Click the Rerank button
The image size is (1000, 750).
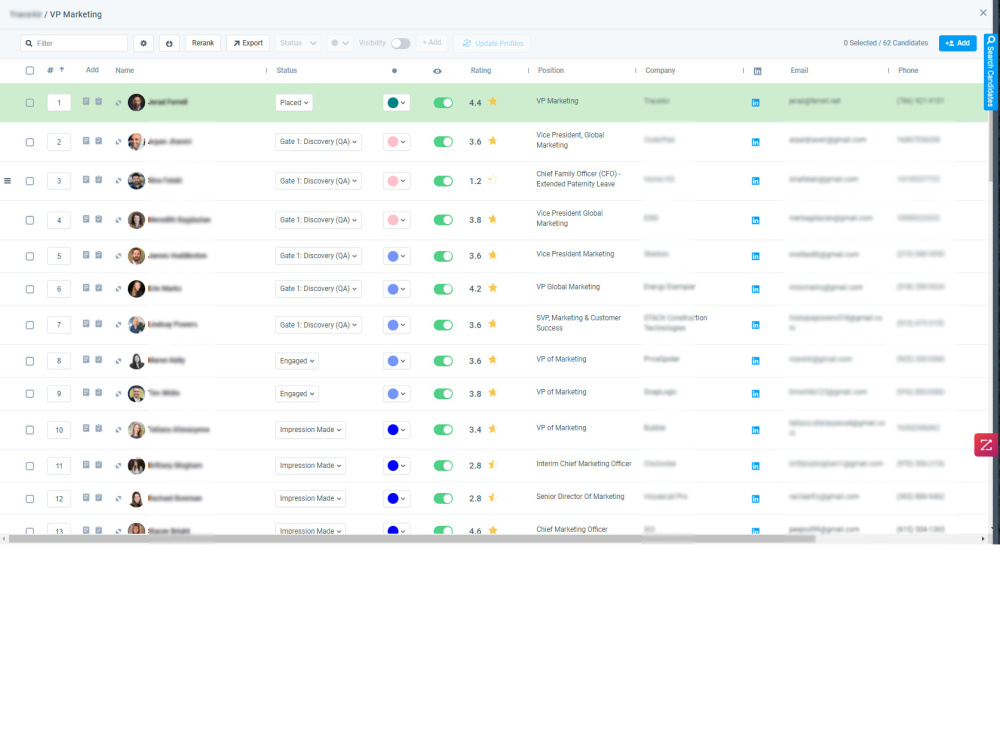click(203, 43)
